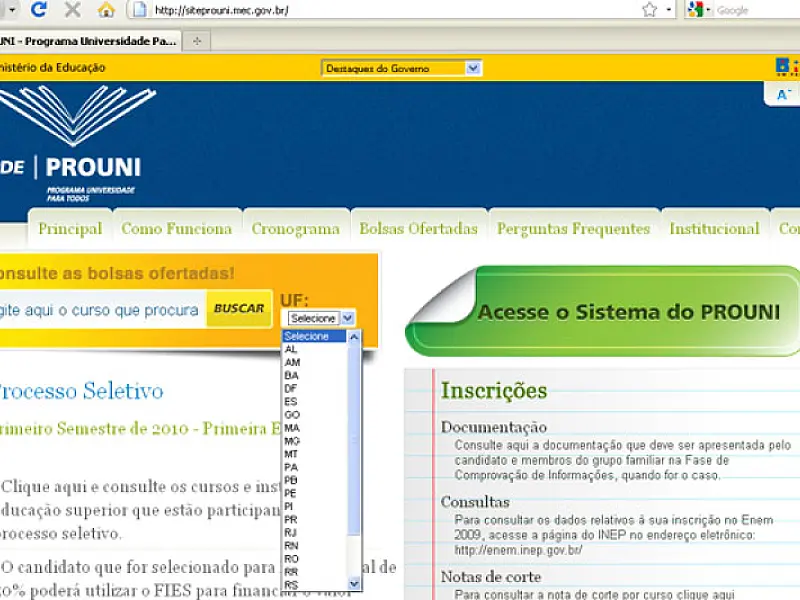
Task: Select RO in the UF list
Action: (x=315, y=559)
